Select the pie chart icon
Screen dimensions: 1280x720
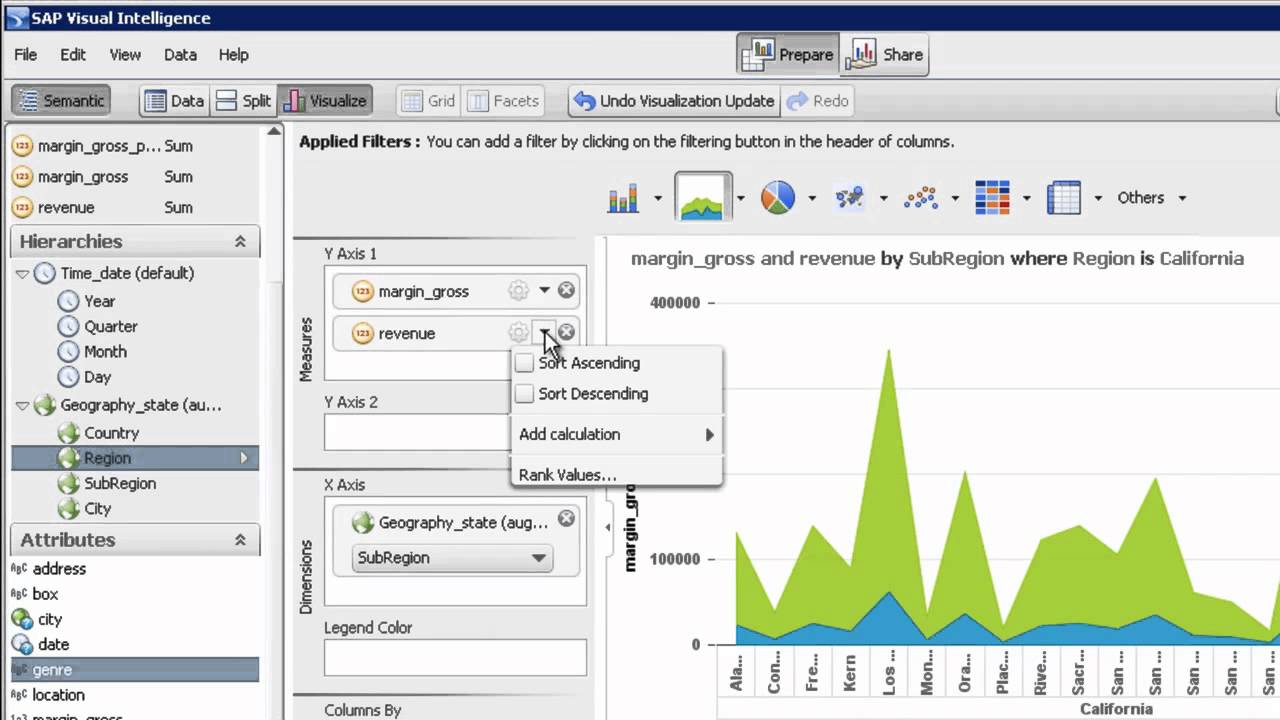tap(778, 198)
